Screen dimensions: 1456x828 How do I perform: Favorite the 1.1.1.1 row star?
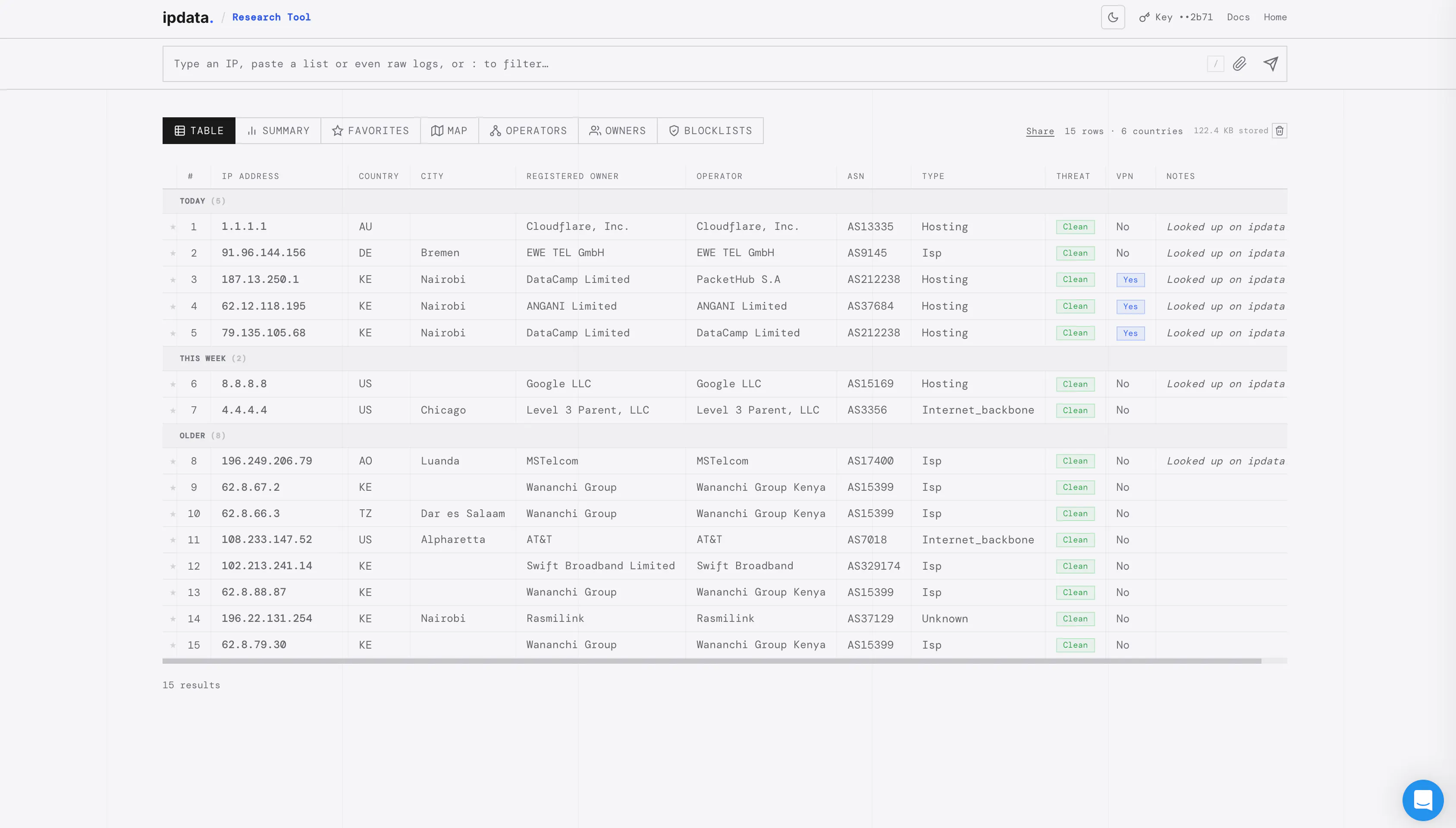173,227
